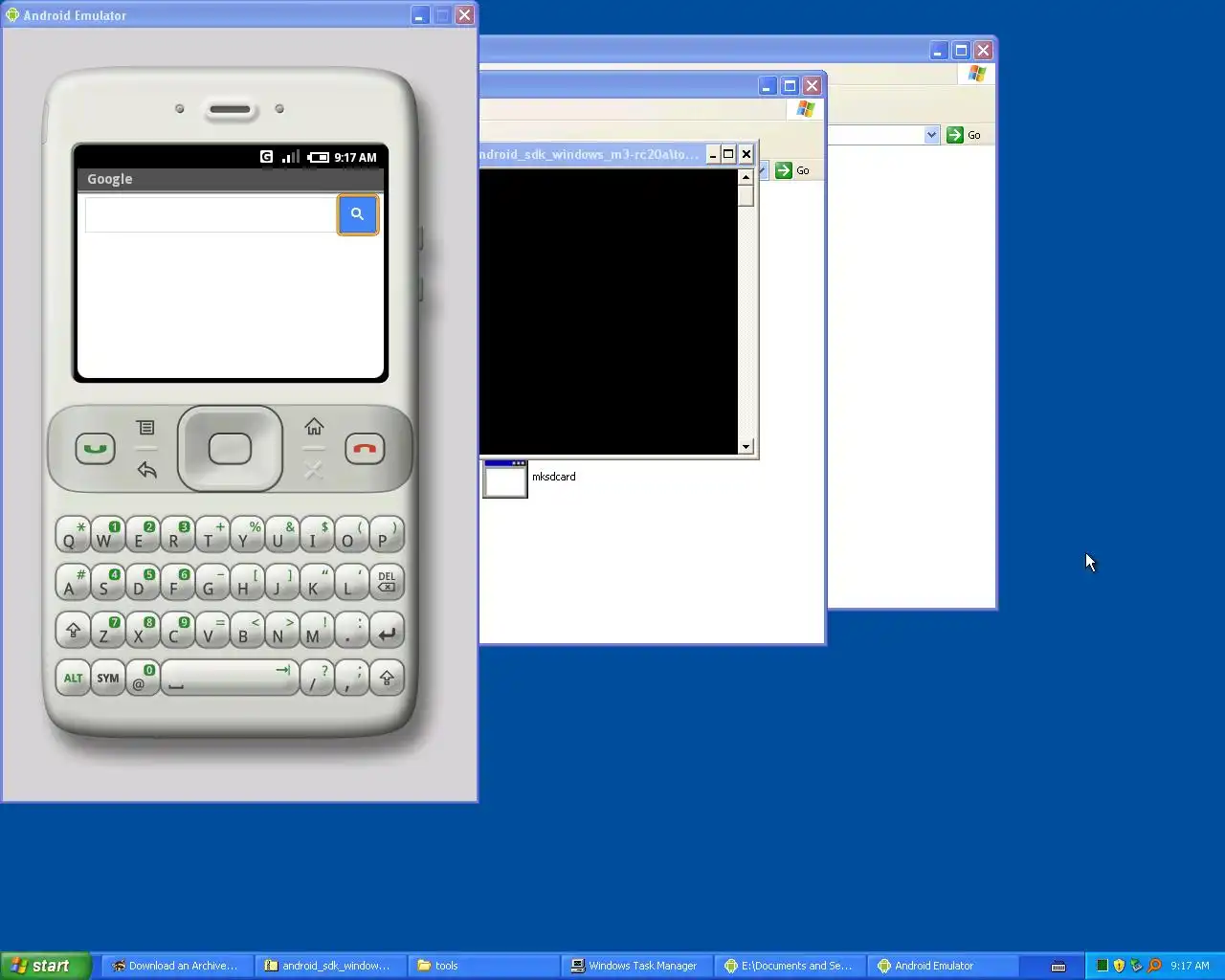Tap the H key on emulator keyboard
Image resolution: width=1225 pixels, height=980 pixels.
pos(247,582)
